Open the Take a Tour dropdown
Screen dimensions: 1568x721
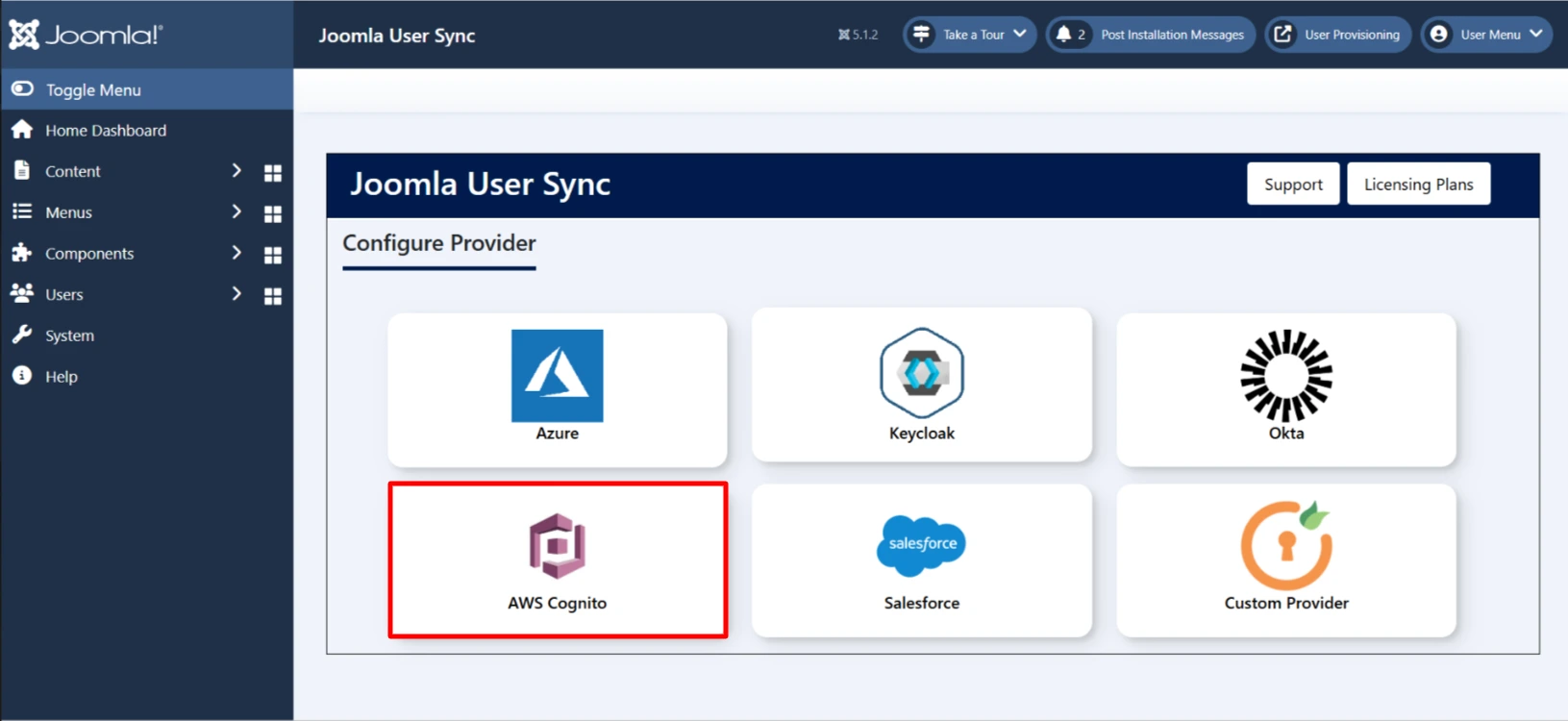(970, 35)
